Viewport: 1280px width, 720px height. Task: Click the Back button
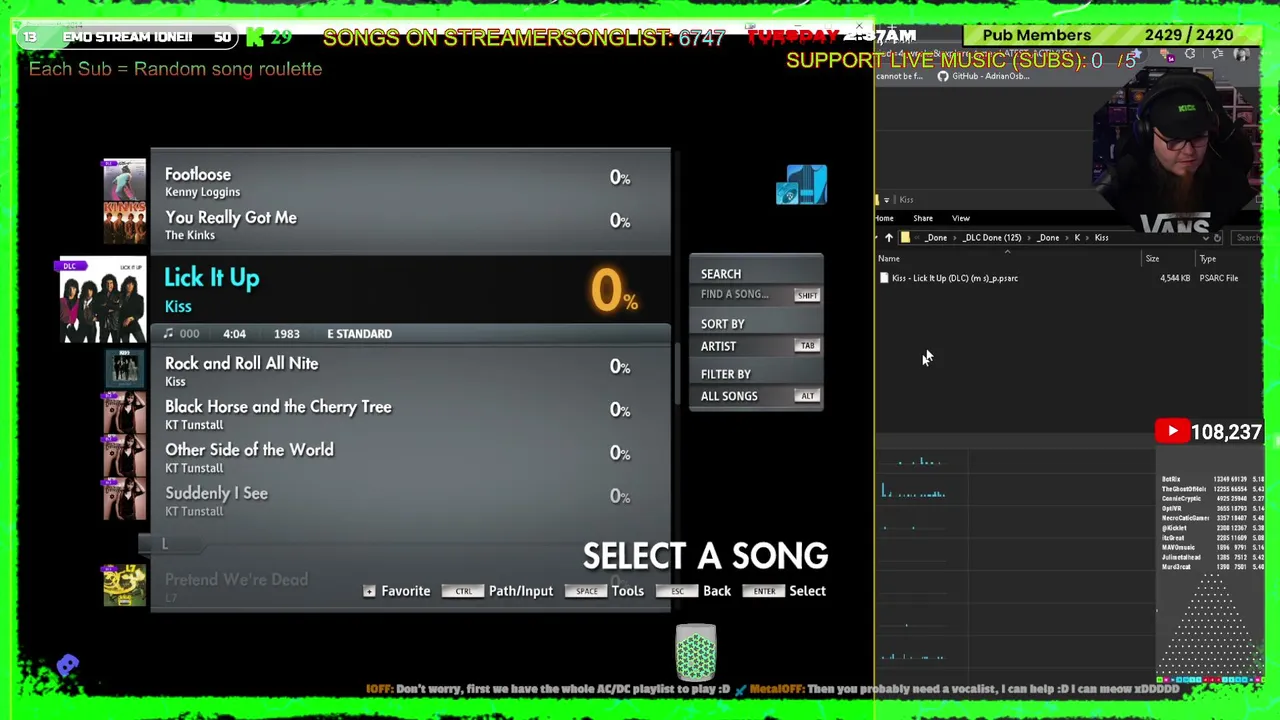(x=694, y=591)
